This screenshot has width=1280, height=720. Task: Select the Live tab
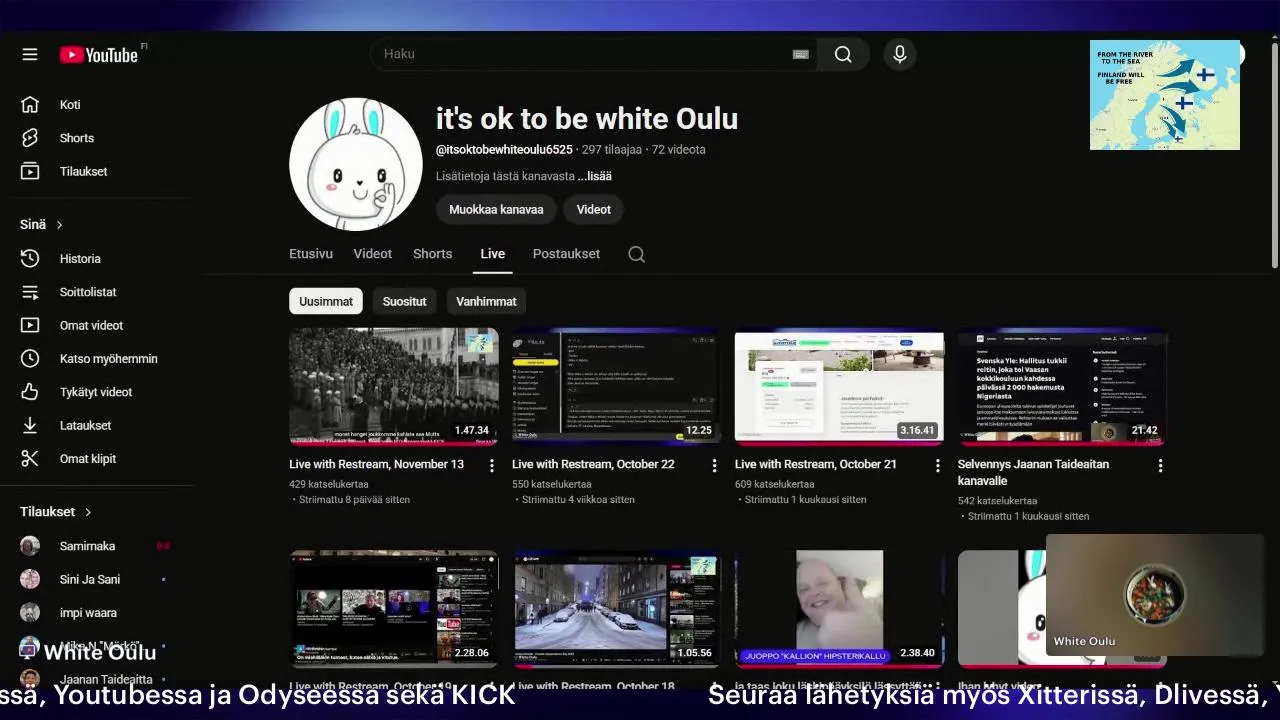[x=492, y=254]
